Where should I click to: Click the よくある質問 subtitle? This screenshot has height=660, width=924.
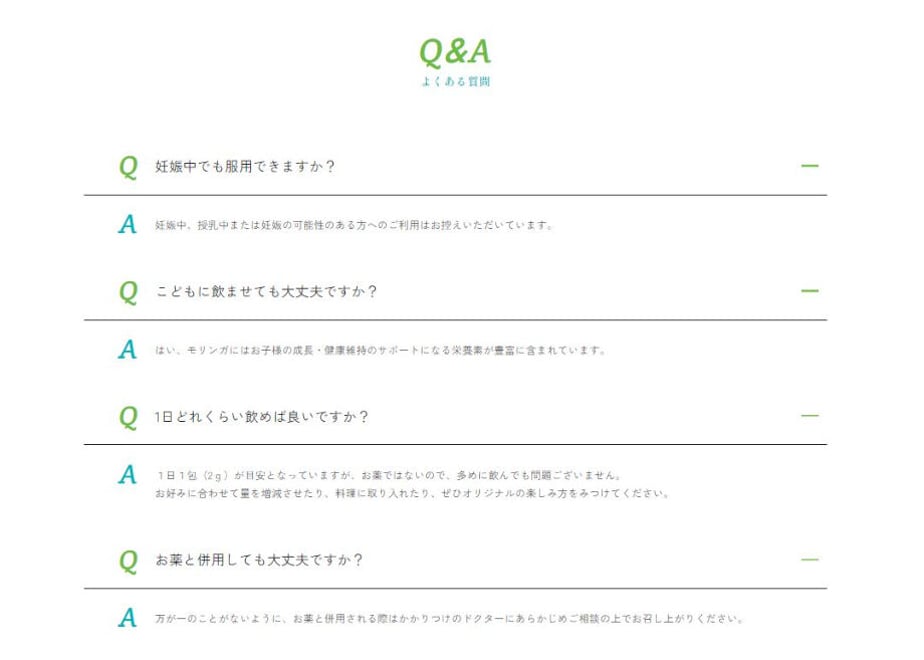(x=456, y=82)
